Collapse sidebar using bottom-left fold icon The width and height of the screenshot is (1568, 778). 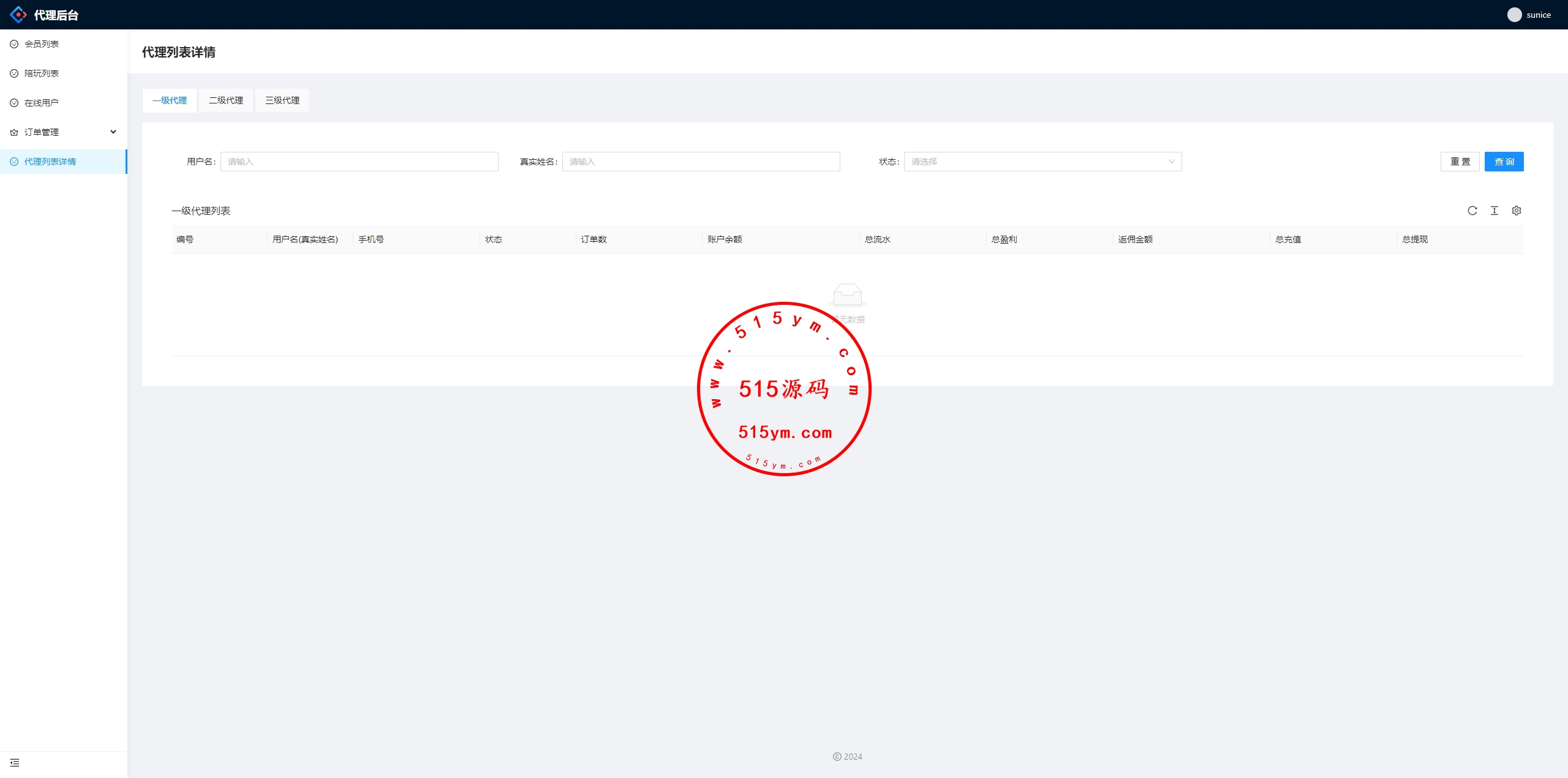[15, 763]
